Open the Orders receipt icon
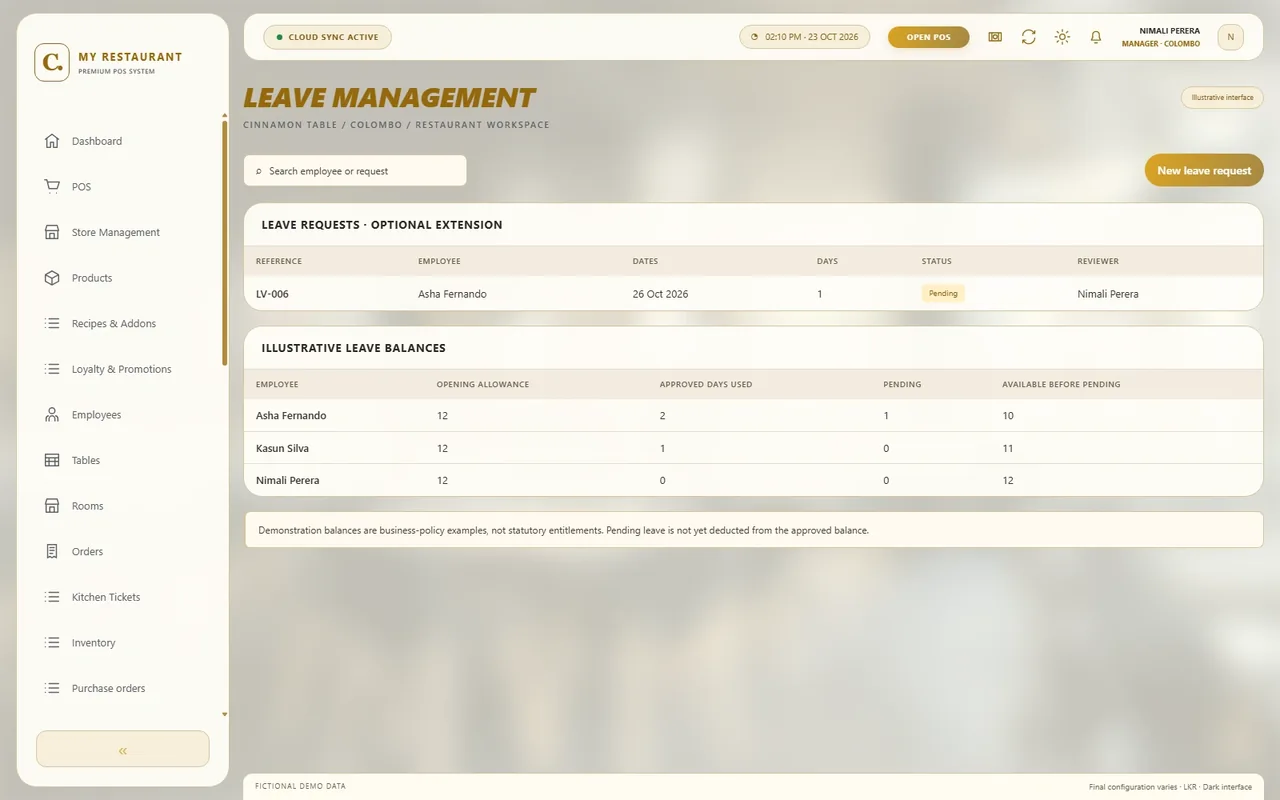The width and height of the screenshot is (1280, 800). (52, 551)
